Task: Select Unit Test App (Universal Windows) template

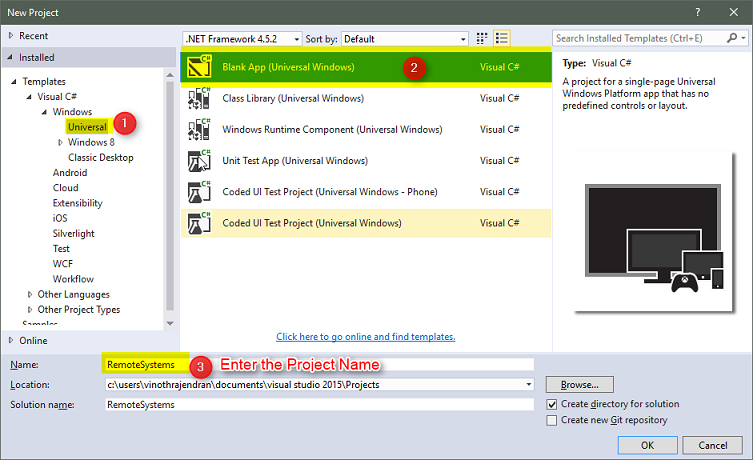Action: click(366, 160)
